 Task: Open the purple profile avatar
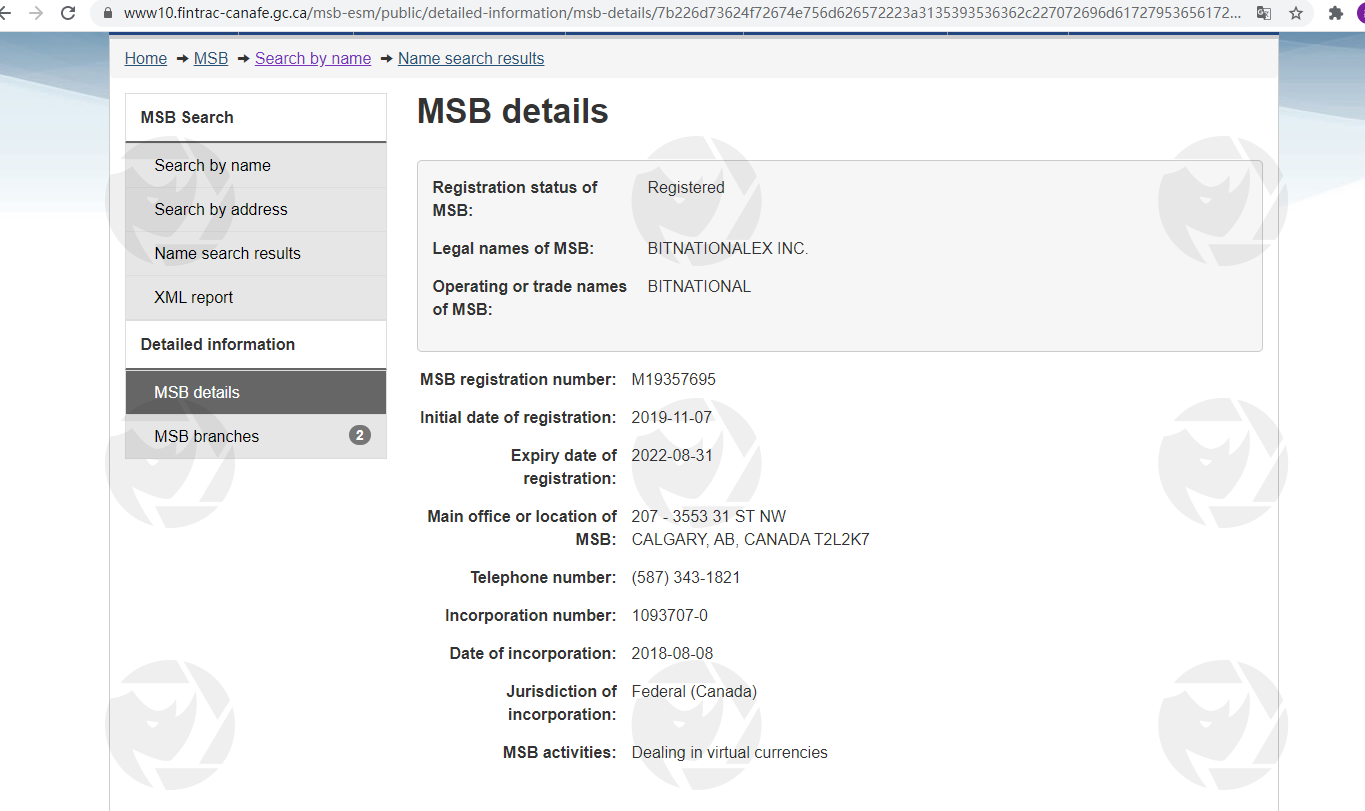1360,13
